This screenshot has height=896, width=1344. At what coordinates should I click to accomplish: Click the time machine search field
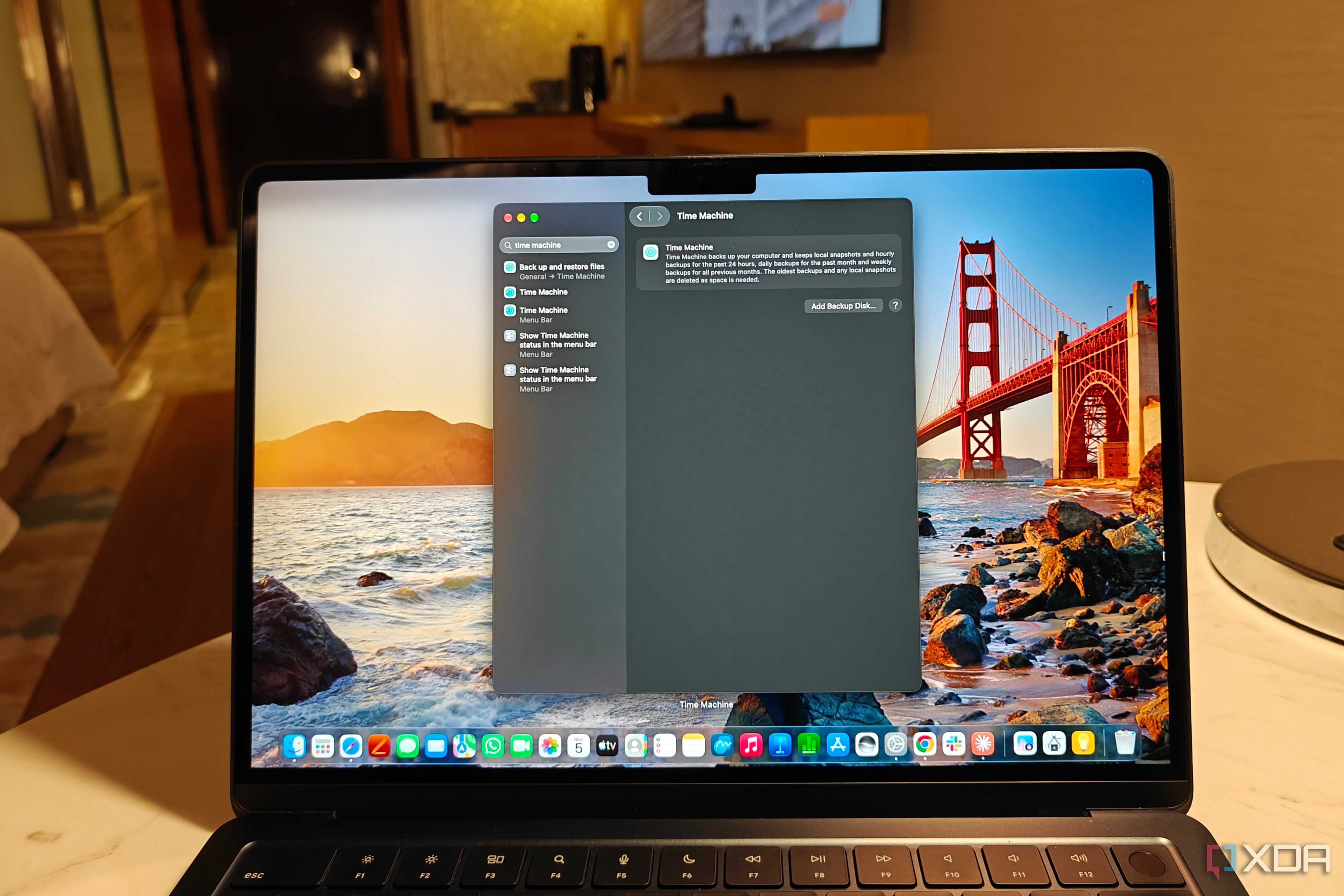coord(559,244)
